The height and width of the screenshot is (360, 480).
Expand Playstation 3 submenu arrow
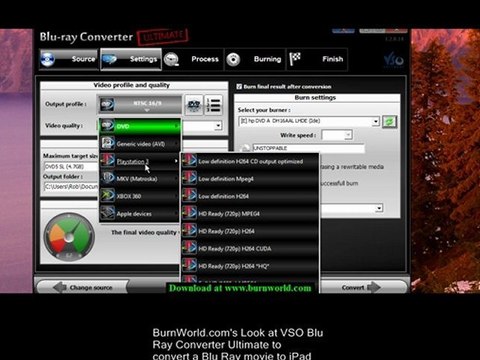coord(176,161)
